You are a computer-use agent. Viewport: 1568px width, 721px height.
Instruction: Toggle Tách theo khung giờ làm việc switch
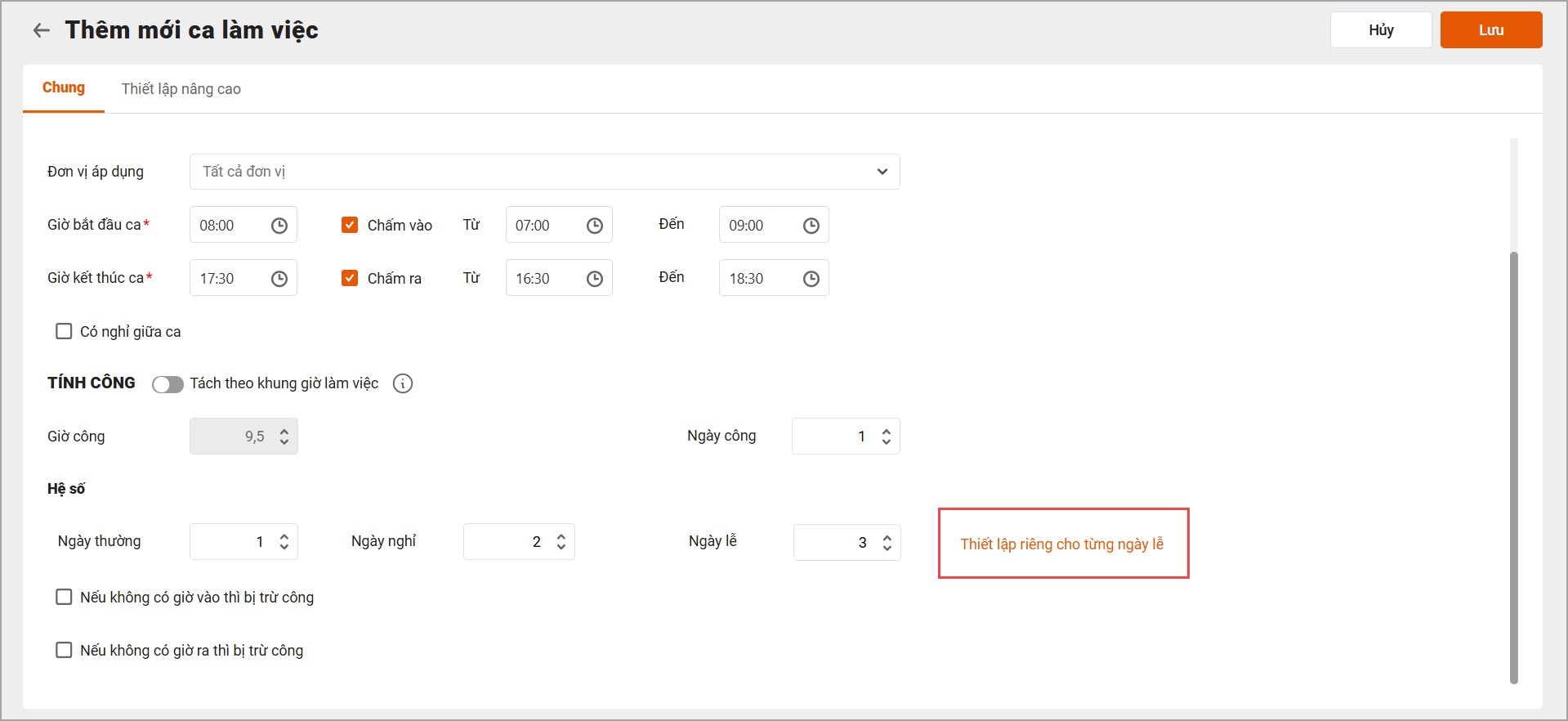click(x=168, y=384)
